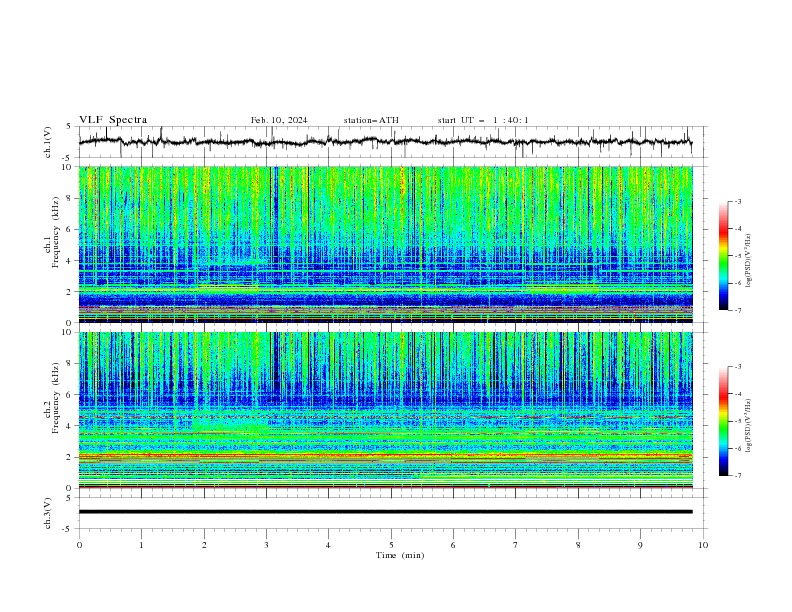Screen dimensions: 792x612
Task: Click time axis tick label "1"
Action: tap(141, 545)
